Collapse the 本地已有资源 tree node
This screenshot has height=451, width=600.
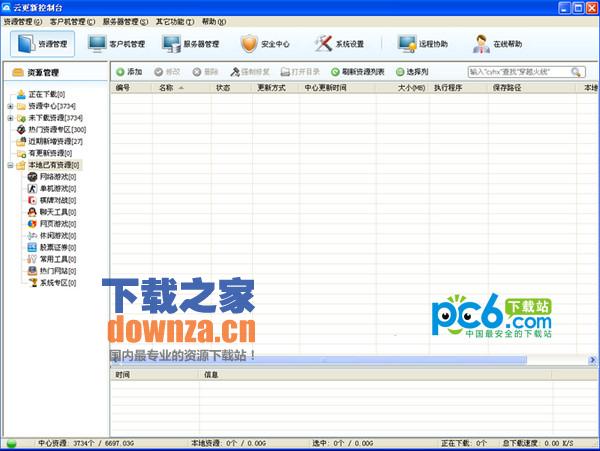pyautogui.click(x=9, y=165)
